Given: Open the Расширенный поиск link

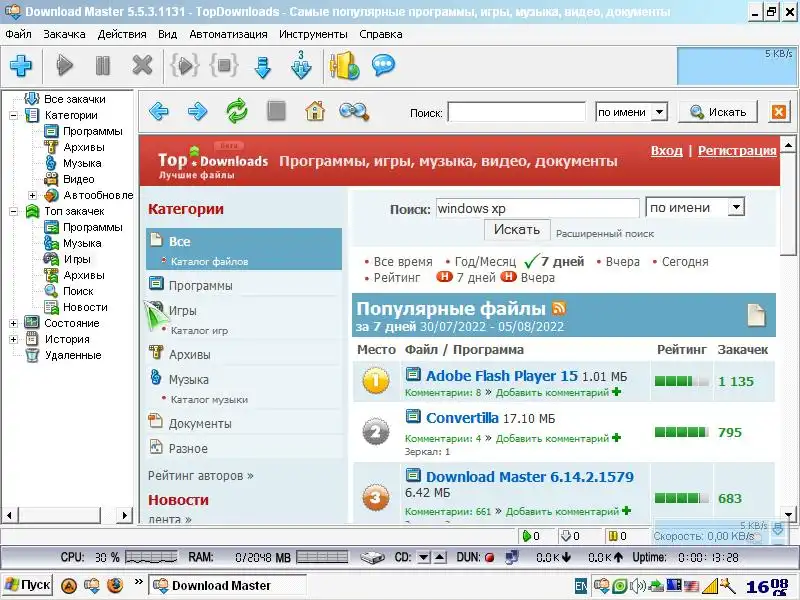Looking at the screenshot, I should pos(605,234).
